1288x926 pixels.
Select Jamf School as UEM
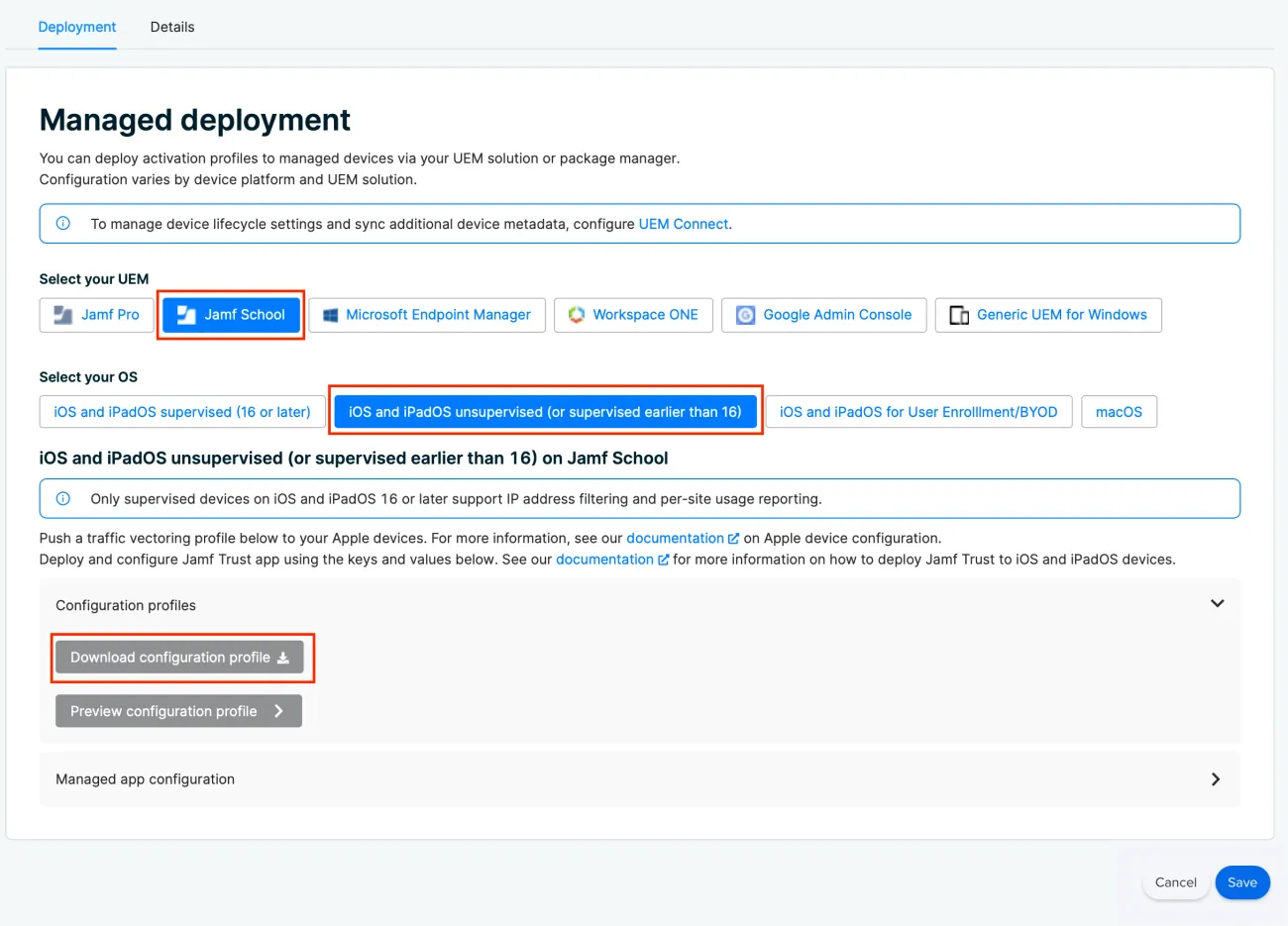[231, 315]
